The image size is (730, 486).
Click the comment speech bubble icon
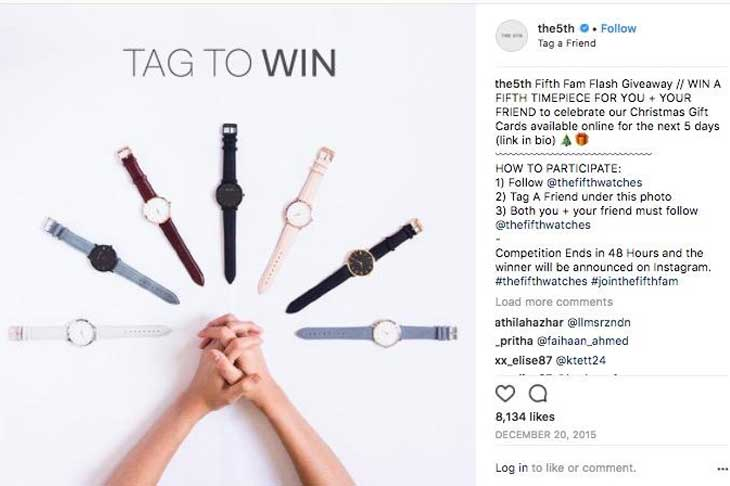point(538,394)
